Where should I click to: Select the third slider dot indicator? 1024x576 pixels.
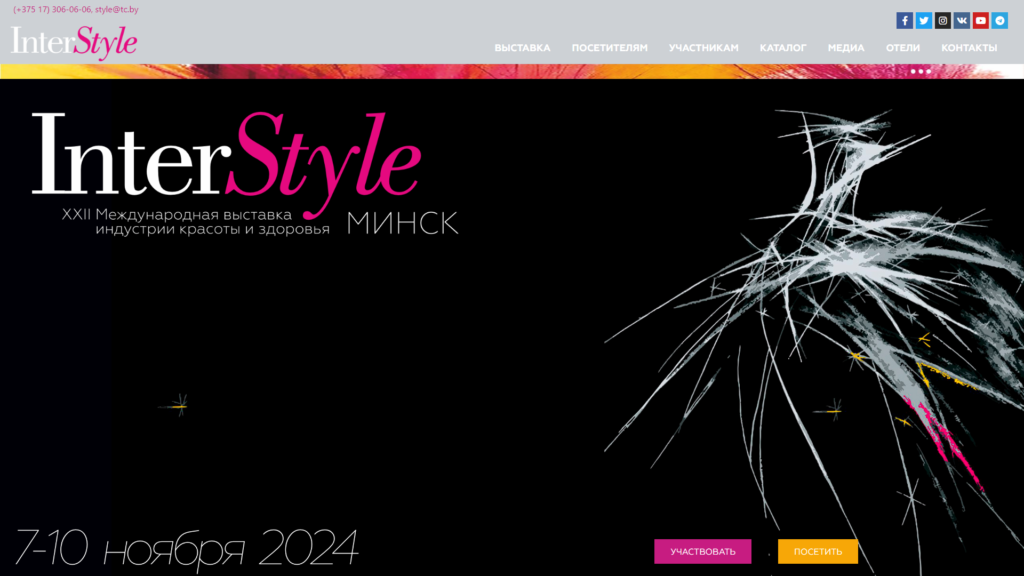click(928, 71)
